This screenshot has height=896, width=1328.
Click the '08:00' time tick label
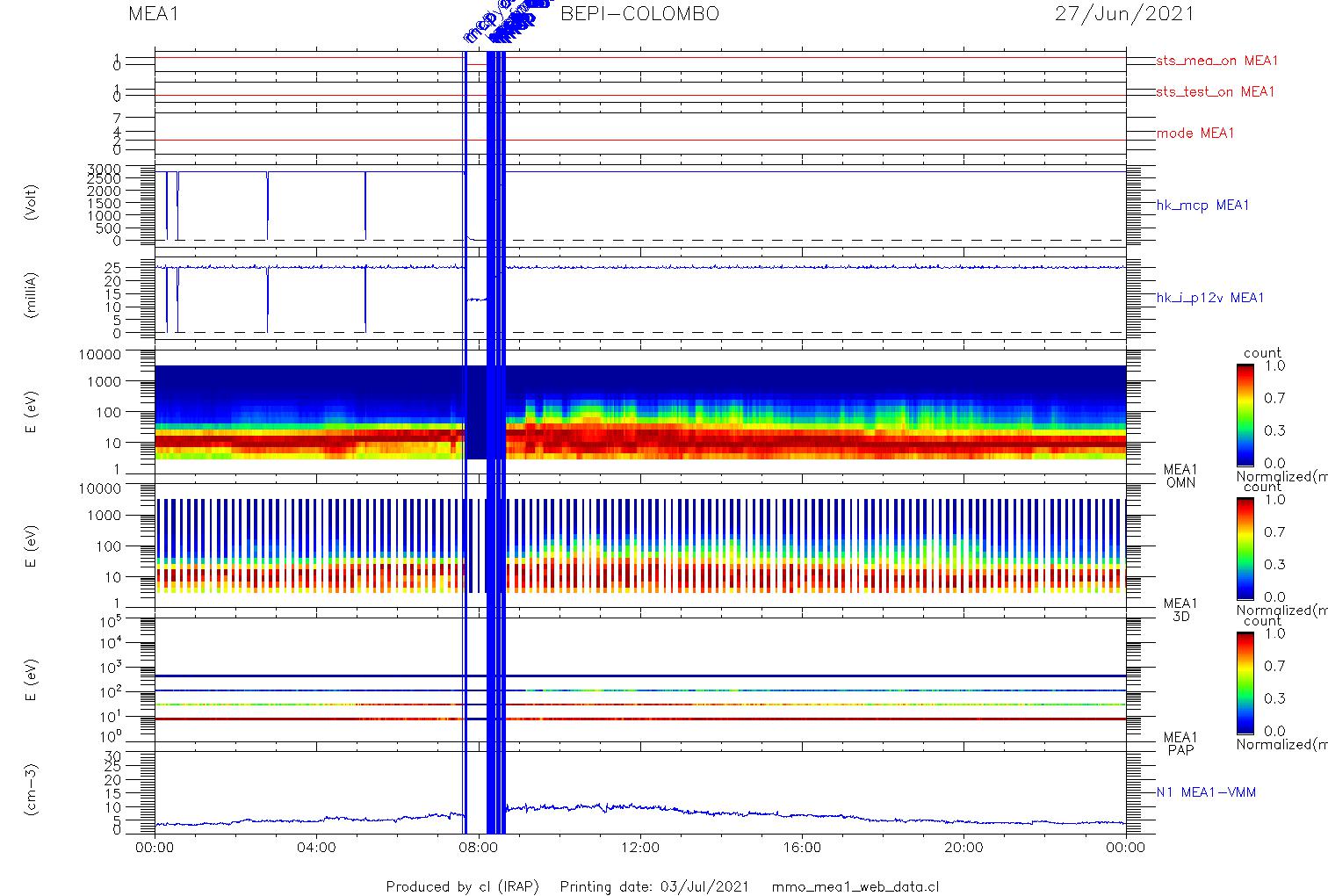click(479, 848)
